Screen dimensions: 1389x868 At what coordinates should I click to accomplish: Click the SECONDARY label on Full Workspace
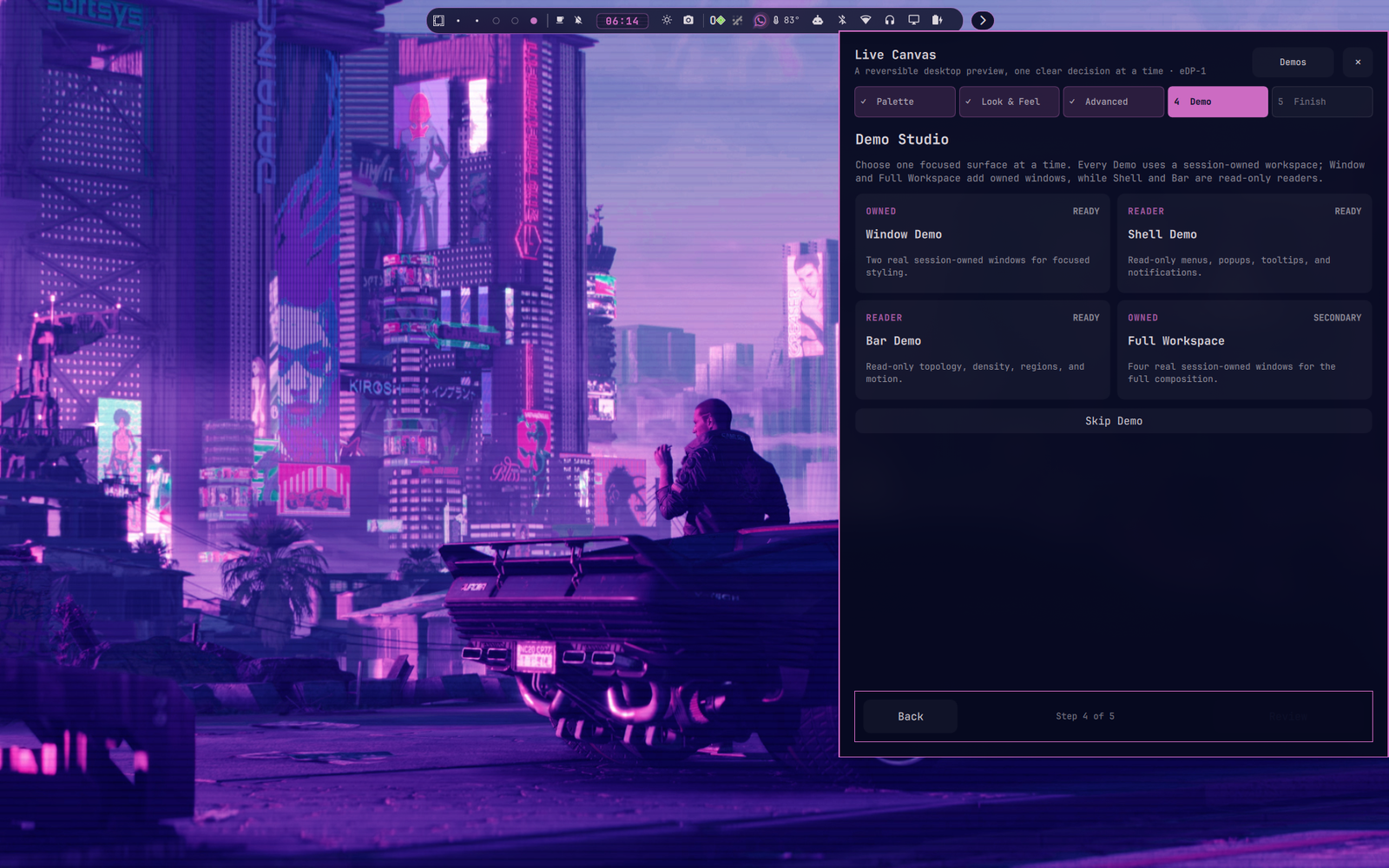coord(1337,318)
